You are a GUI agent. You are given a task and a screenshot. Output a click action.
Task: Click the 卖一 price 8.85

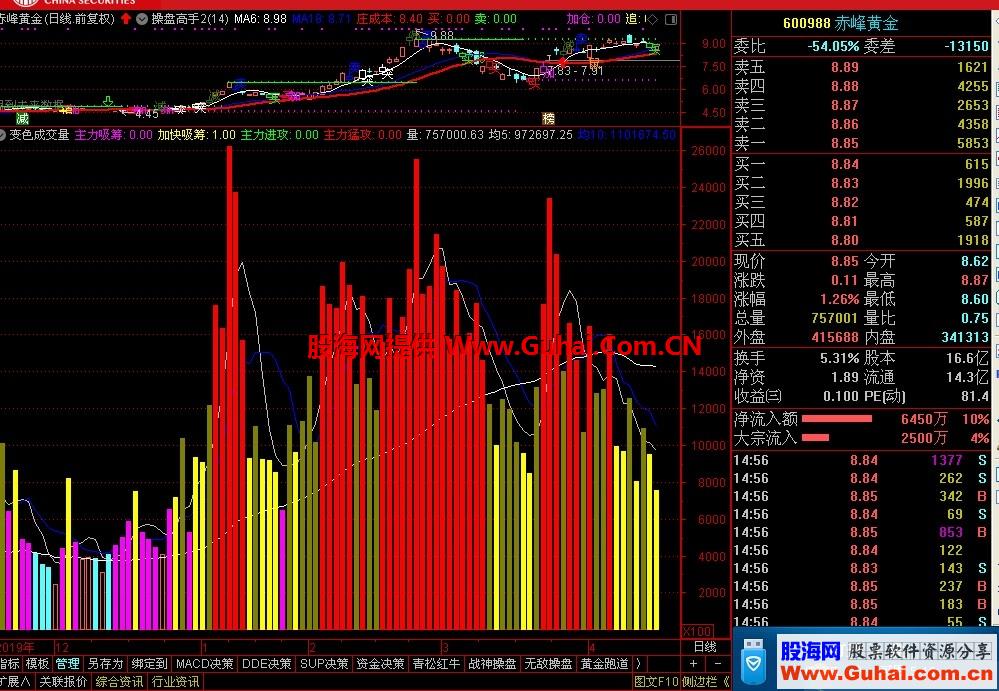(x=845, y=143)
